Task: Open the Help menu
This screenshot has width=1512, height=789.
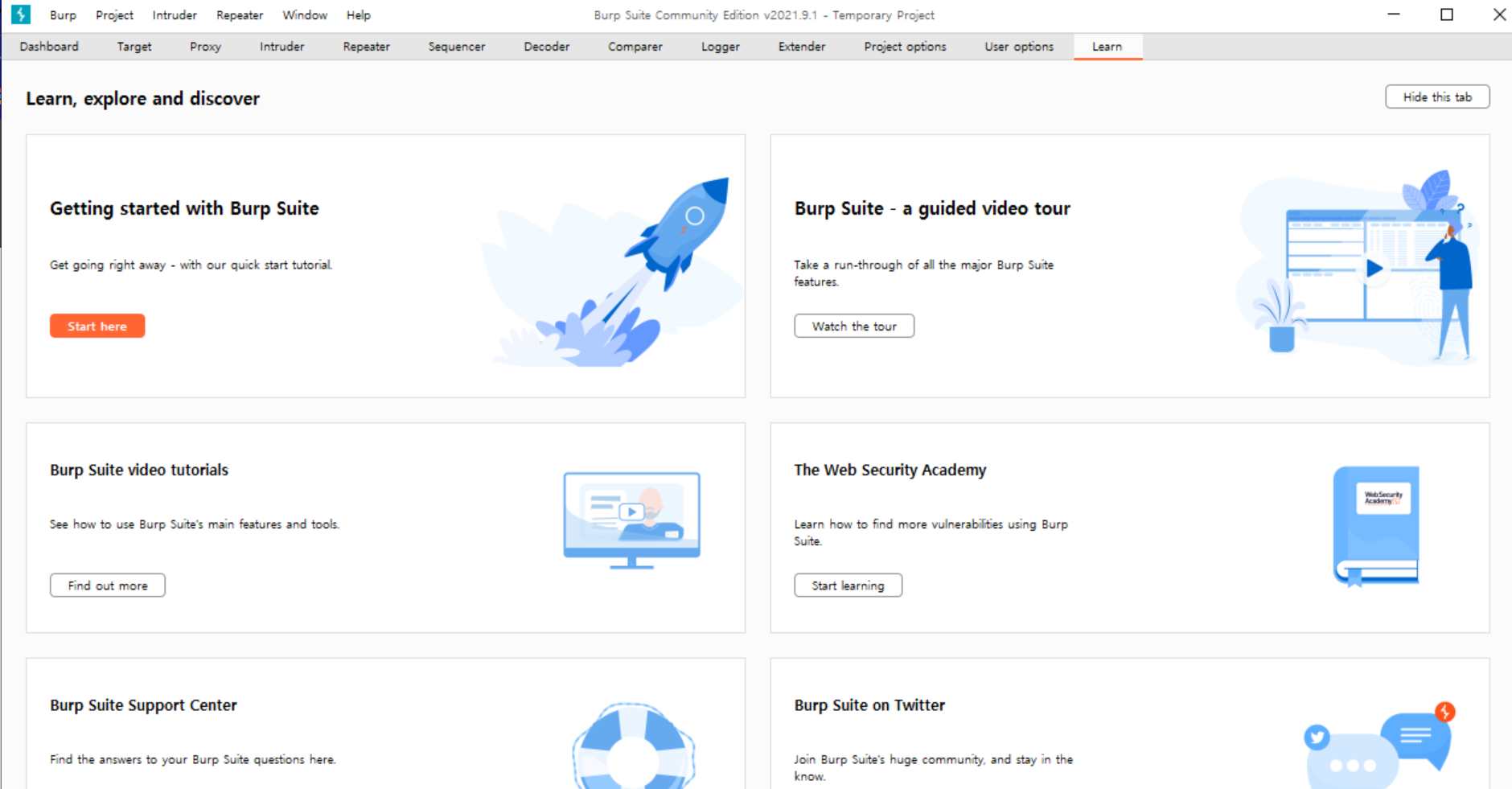Action: tap(359, 15)
